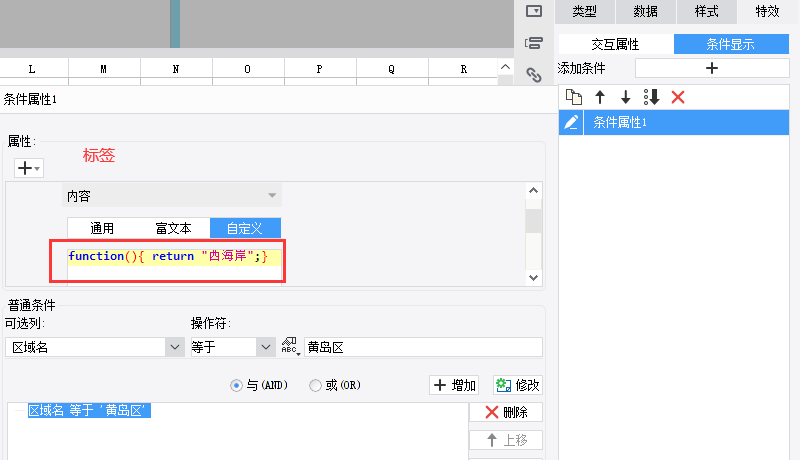This screenshot has width=800, height=460.
Task: Click the ABC value type icon
Action: tap(291, 347)
